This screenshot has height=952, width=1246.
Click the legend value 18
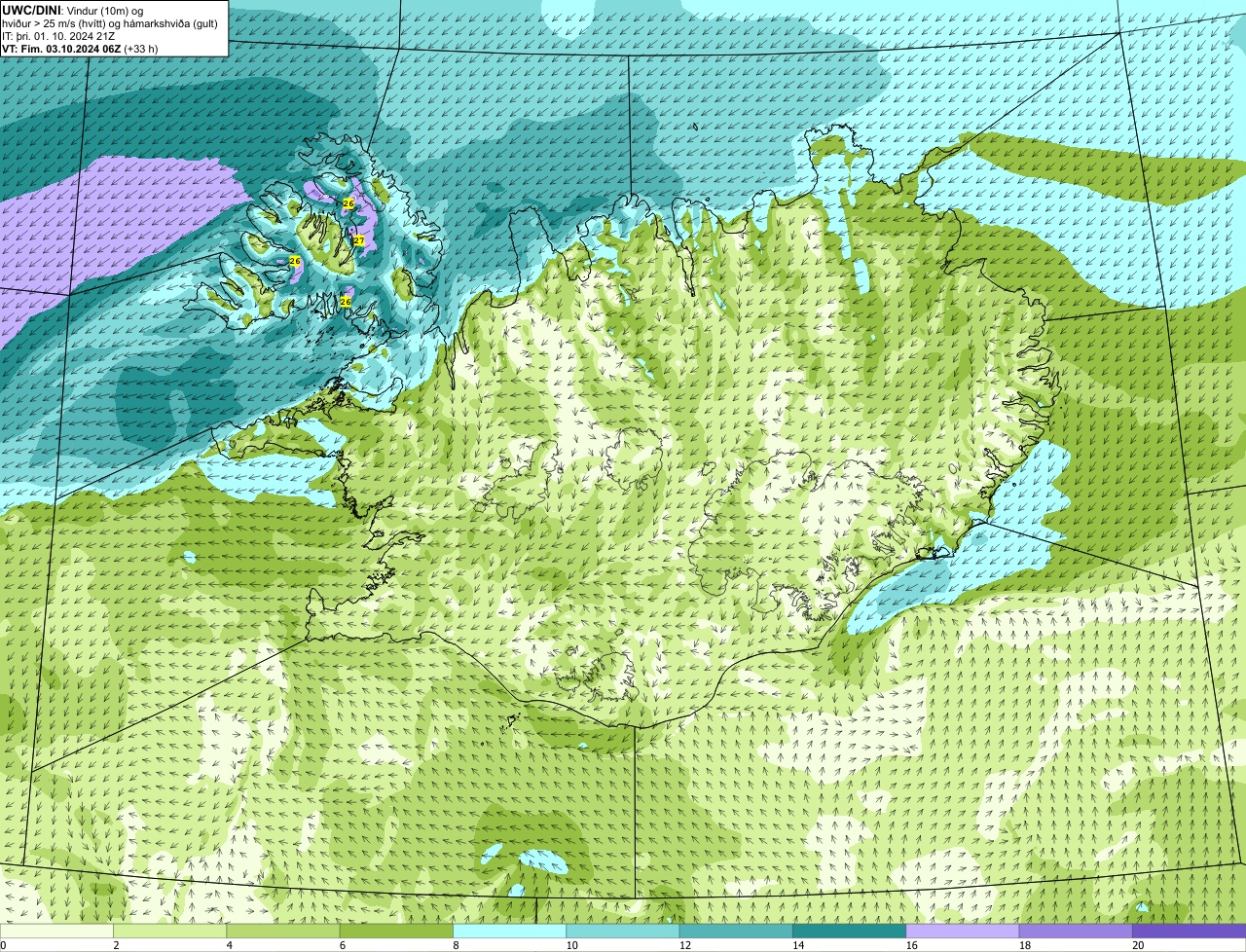point(1024,945)
